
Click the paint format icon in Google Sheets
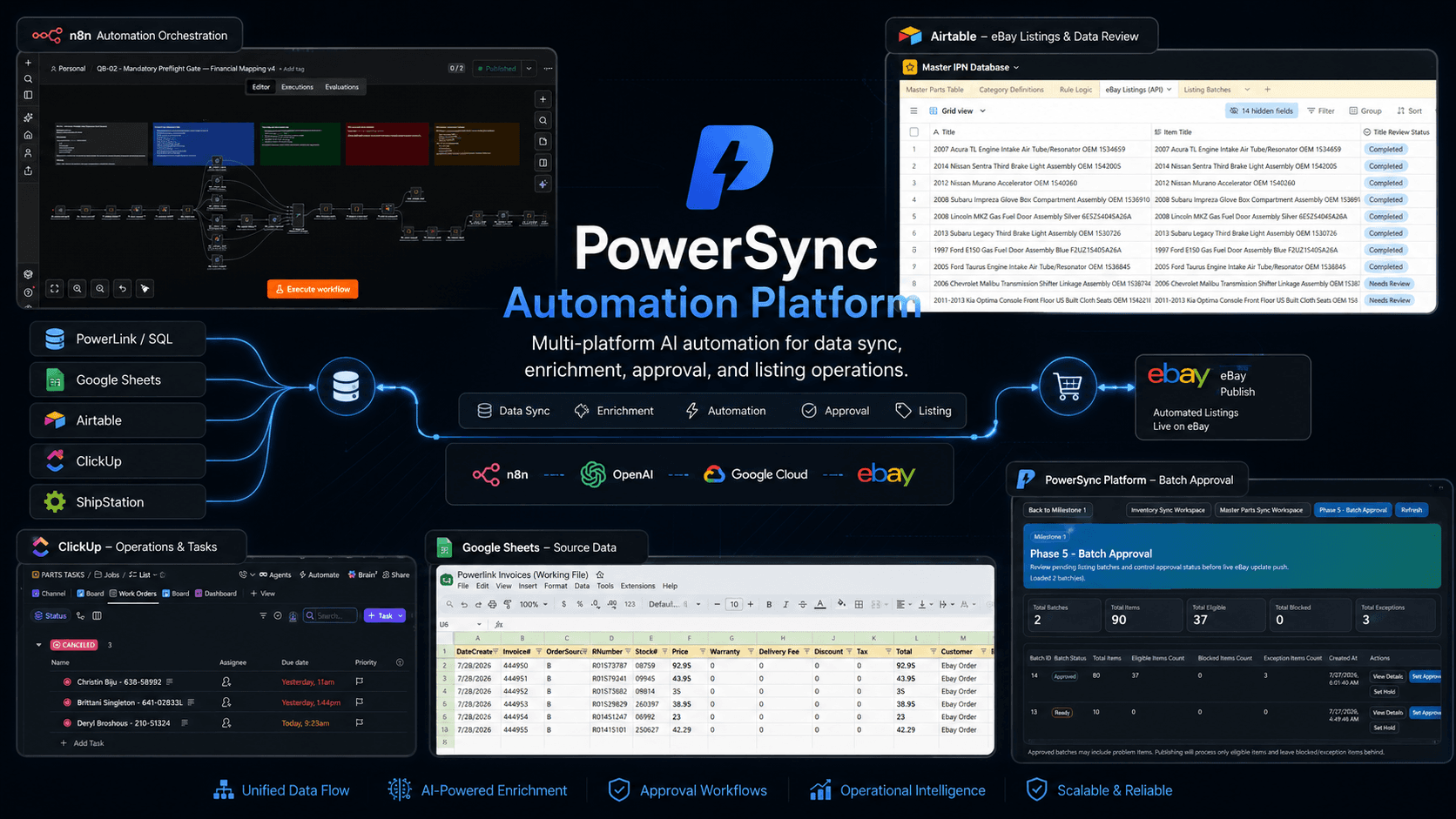[x=506, y=604]
